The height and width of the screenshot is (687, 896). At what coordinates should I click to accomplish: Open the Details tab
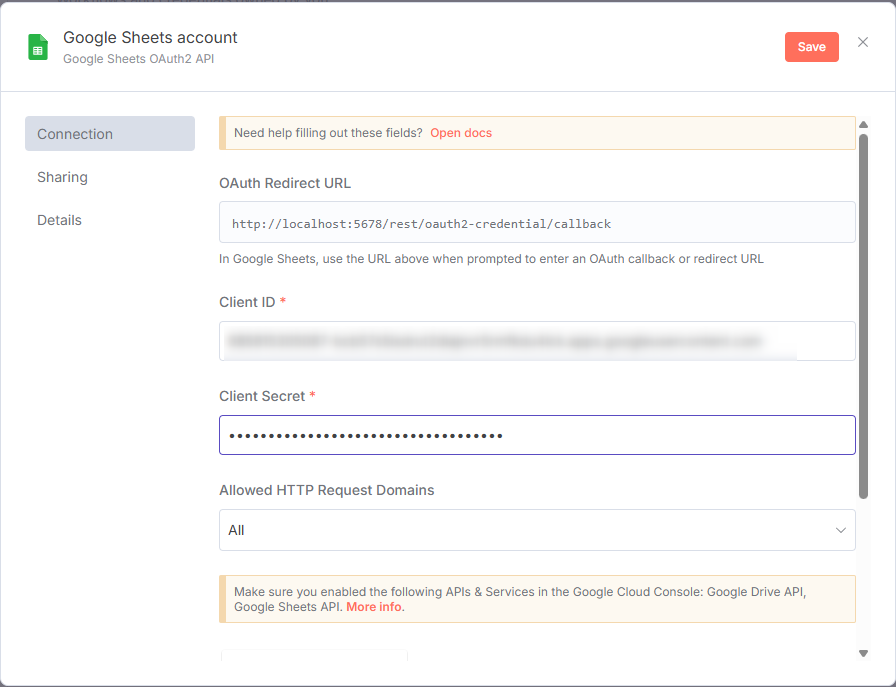point(59,220)
